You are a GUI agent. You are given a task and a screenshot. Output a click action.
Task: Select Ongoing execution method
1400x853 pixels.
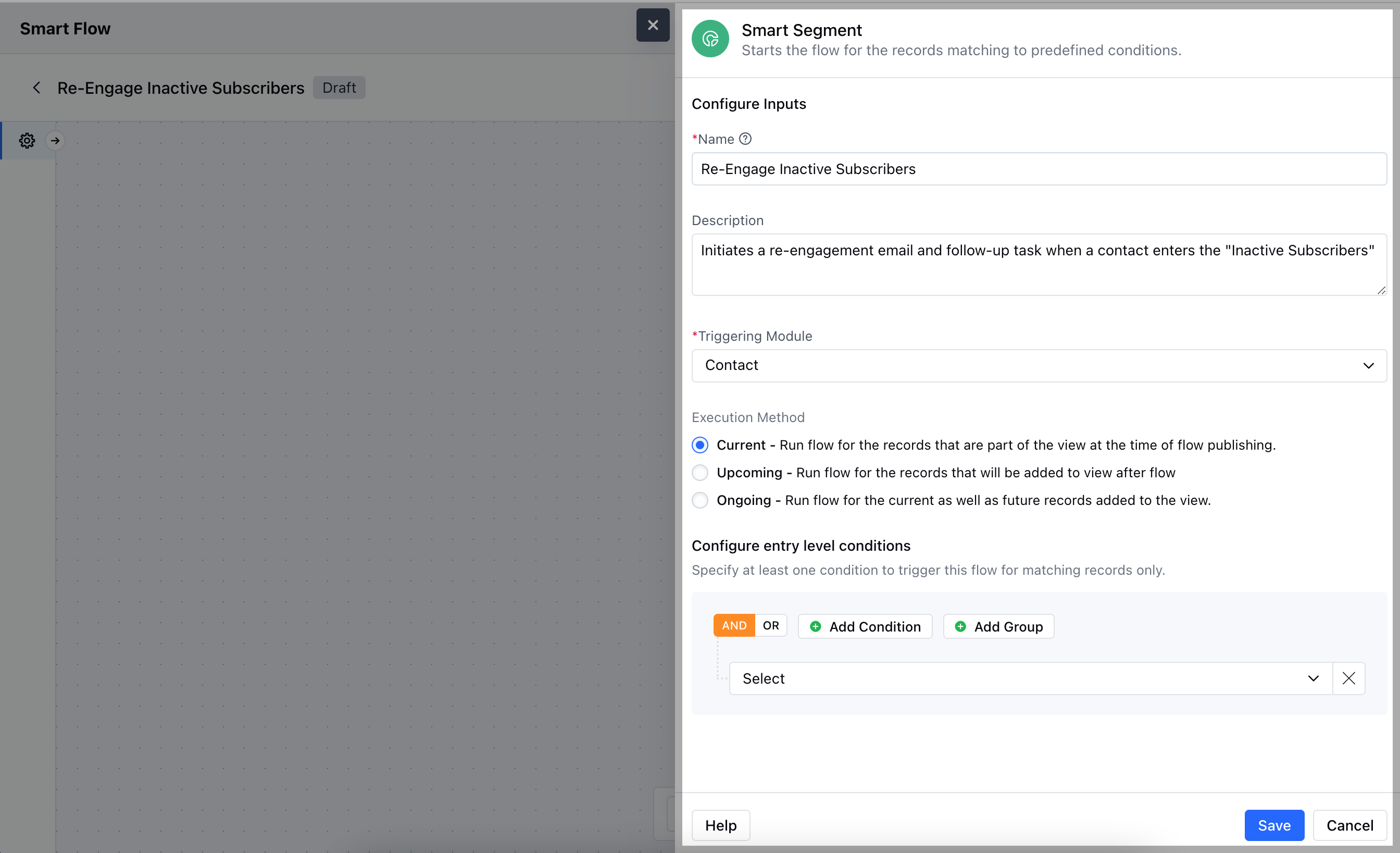tap(700, 500)
